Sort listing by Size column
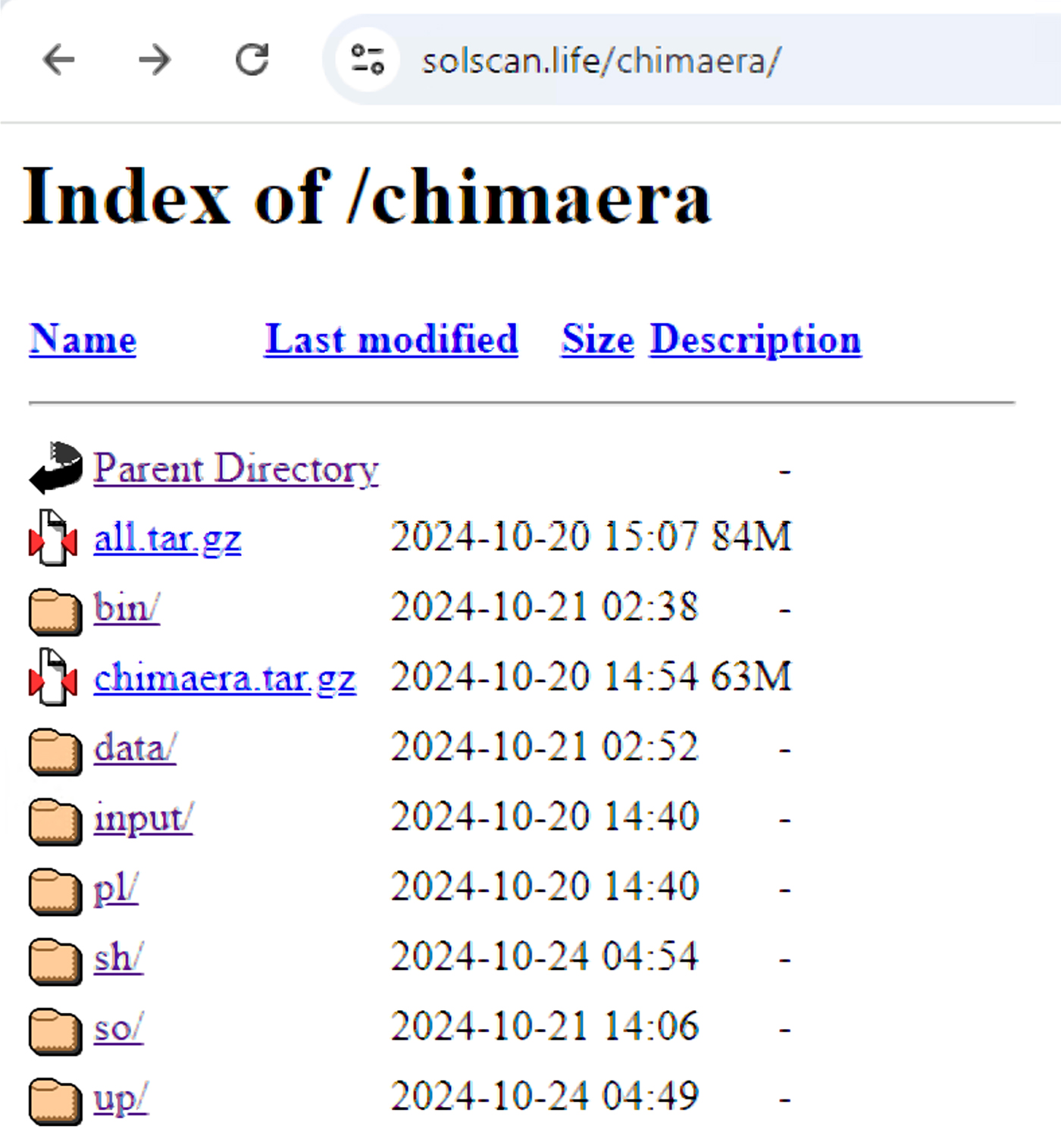 pos(597,339)
